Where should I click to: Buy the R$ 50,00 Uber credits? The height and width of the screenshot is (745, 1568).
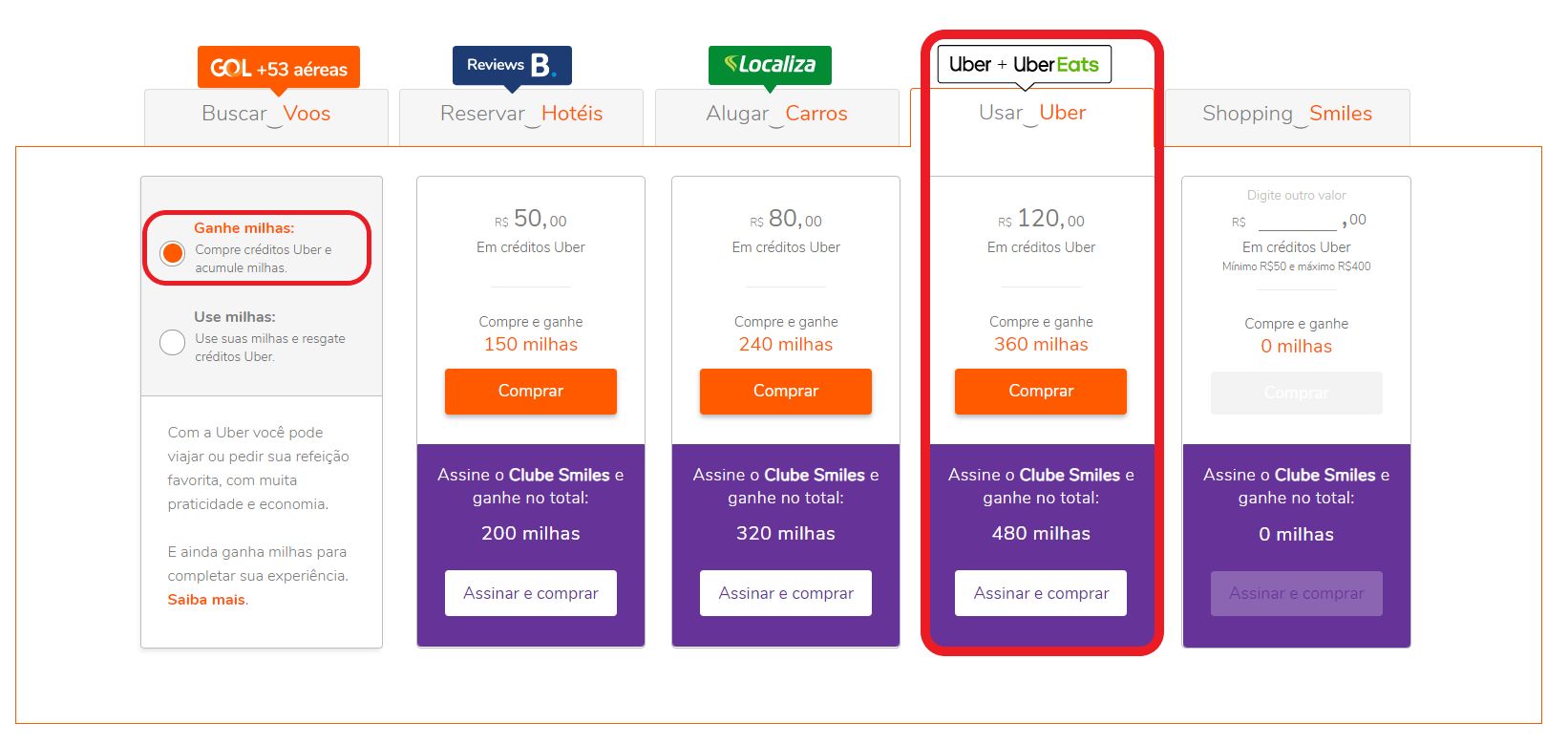pyautogui.click(x=531, y=391)
